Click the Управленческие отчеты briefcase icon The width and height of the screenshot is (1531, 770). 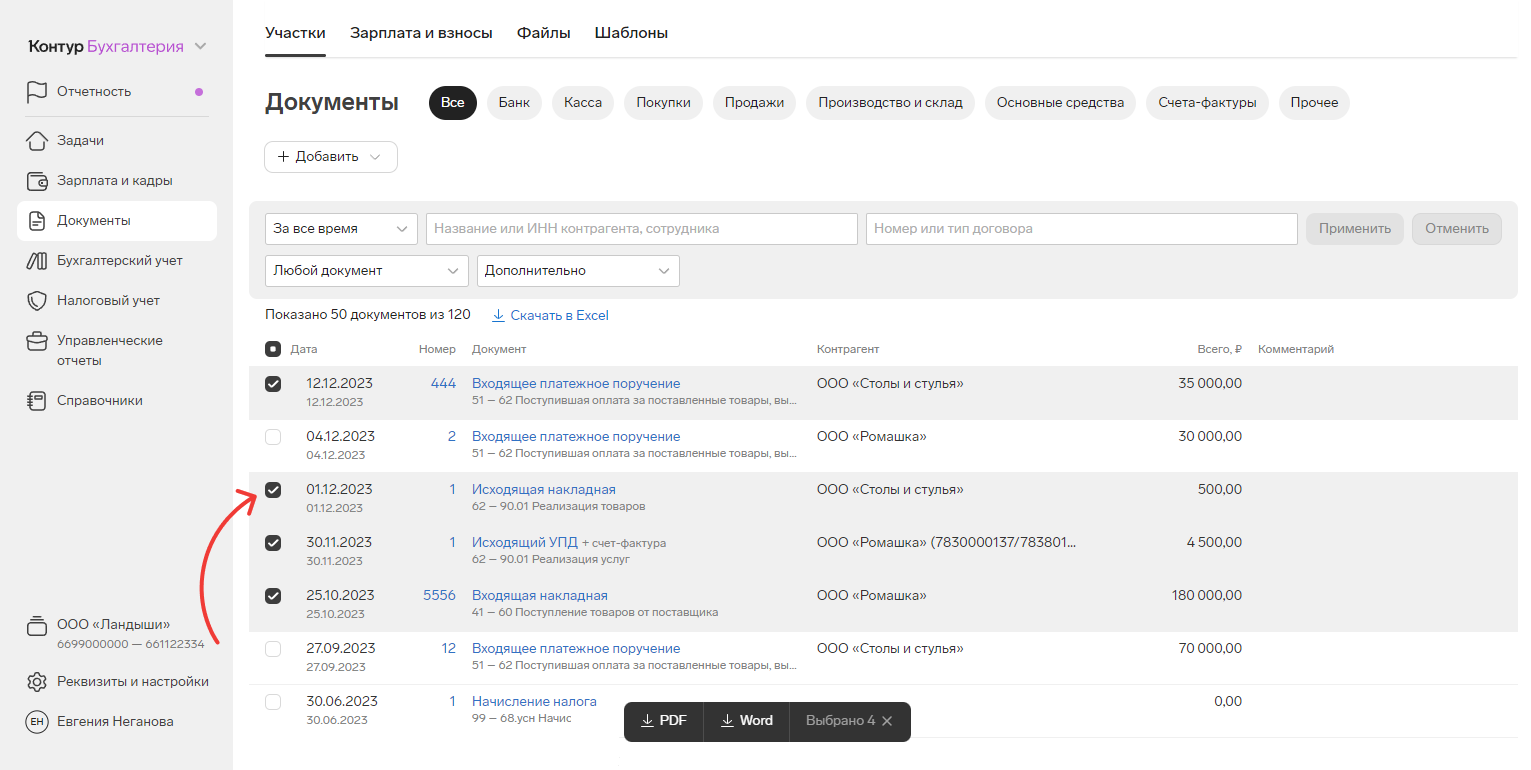(x=37, y=341)
